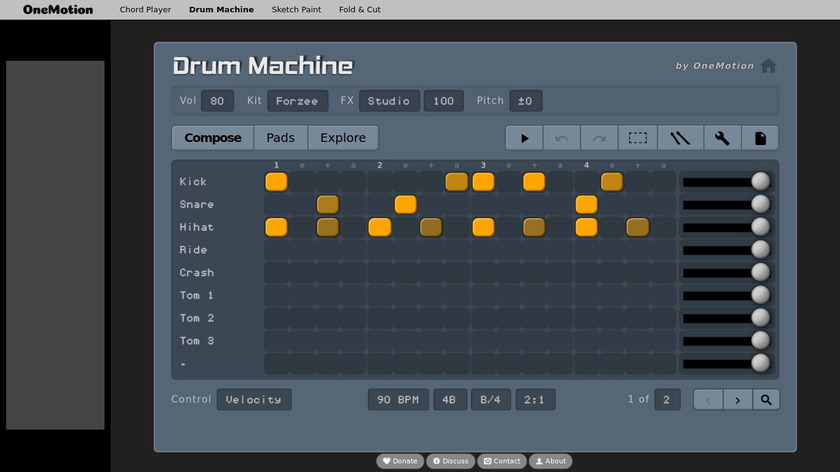Open the wrench settings tool

(x=721, y=138)
